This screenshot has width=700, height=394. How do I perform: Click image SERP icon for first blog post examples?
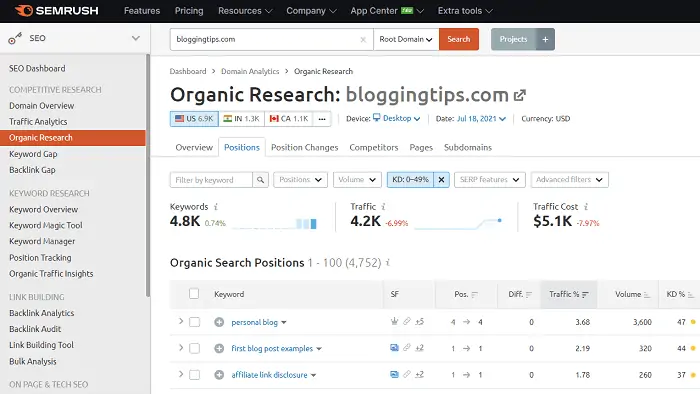[394, 348]
